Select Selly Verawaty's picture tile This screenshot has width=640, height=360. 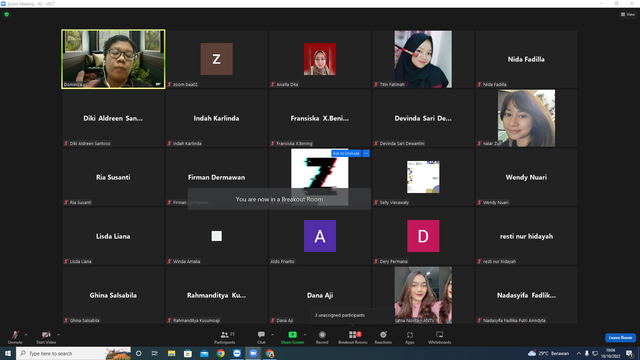click(423, 177)
